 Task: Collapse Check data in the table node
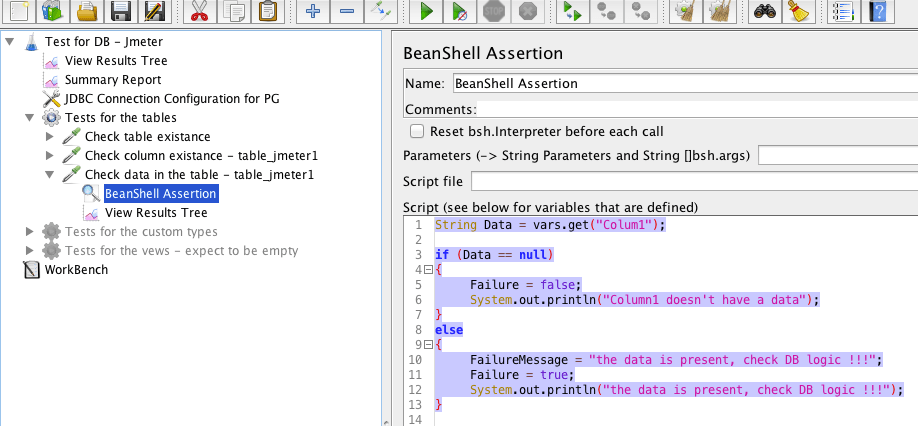click(x=50, y=174)
